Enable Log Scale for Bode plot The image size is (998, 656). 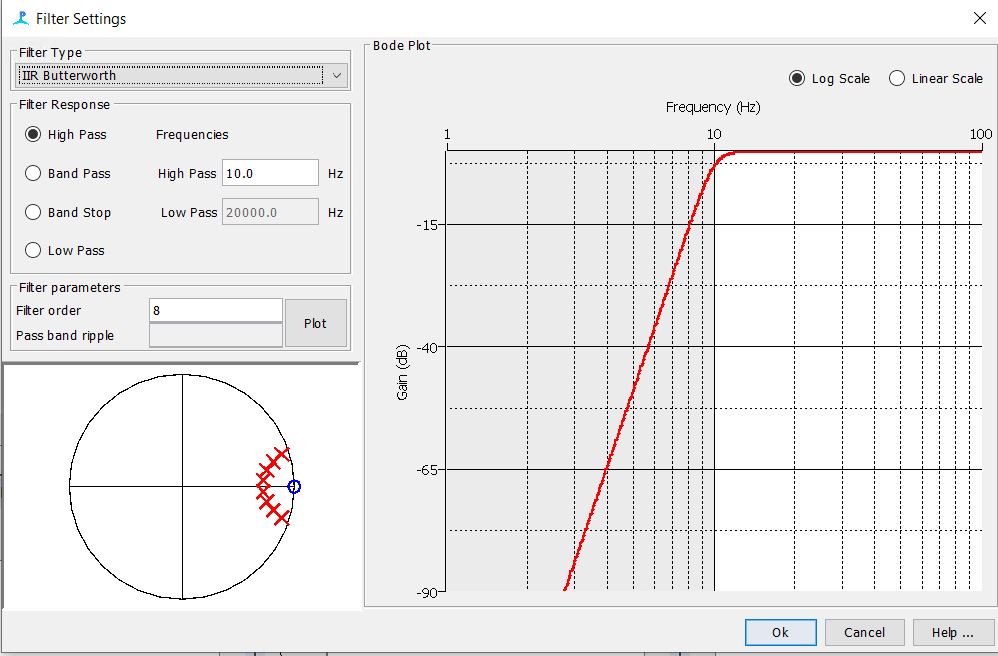coord(797,79)
